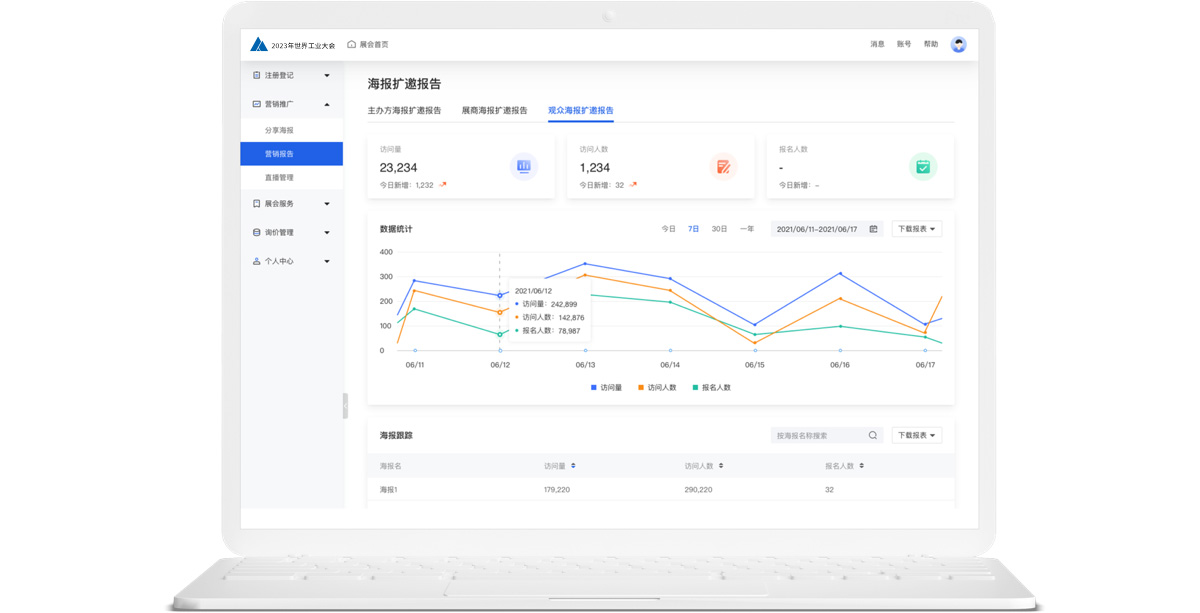Click the 注册登记 clipboard icon
The width and height of the screenshot is (1200, 613).
[257, 75]
